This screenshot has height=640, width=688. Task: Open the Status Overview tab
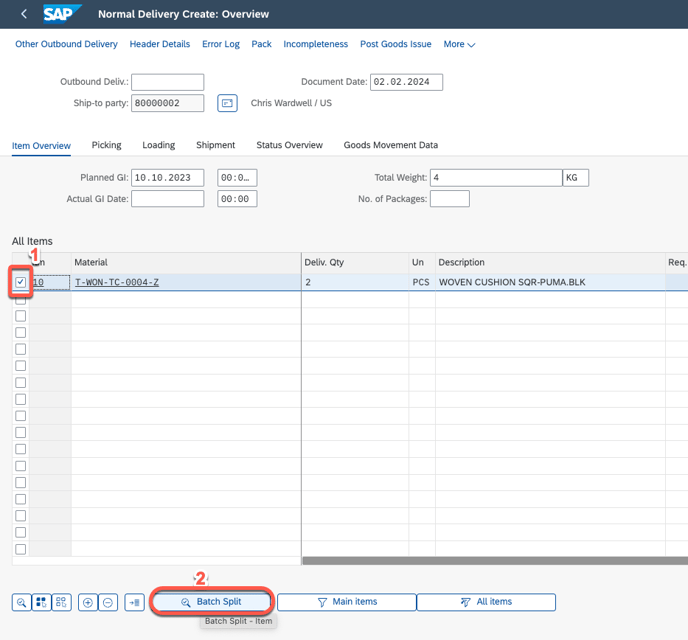click(289, 145)
